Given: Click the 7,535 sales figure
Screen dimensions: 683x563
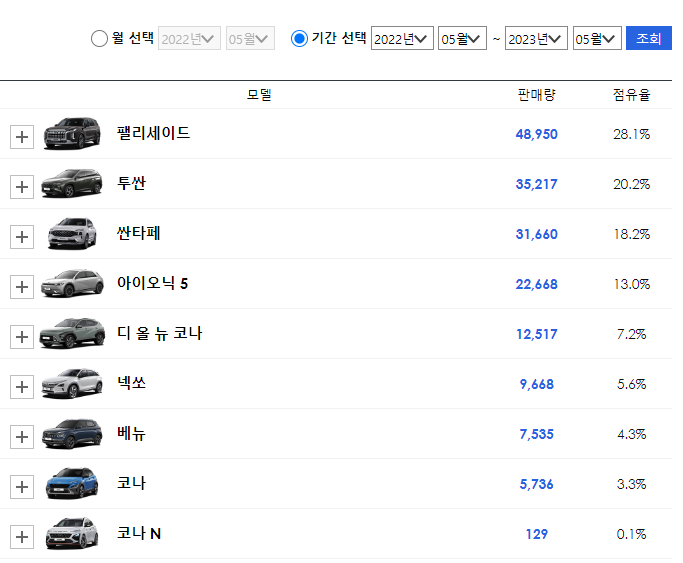Looking at the screenshot, I should [x=537, y=434].
